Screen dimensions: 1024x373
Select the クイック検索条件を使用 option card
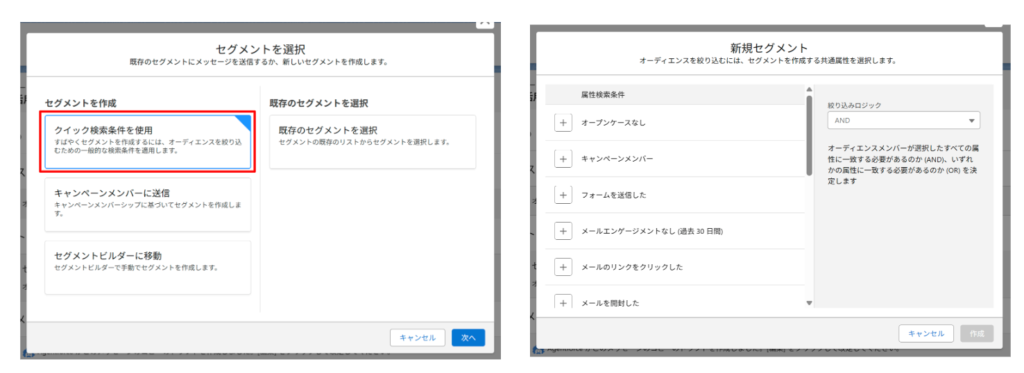pos(148,142)
